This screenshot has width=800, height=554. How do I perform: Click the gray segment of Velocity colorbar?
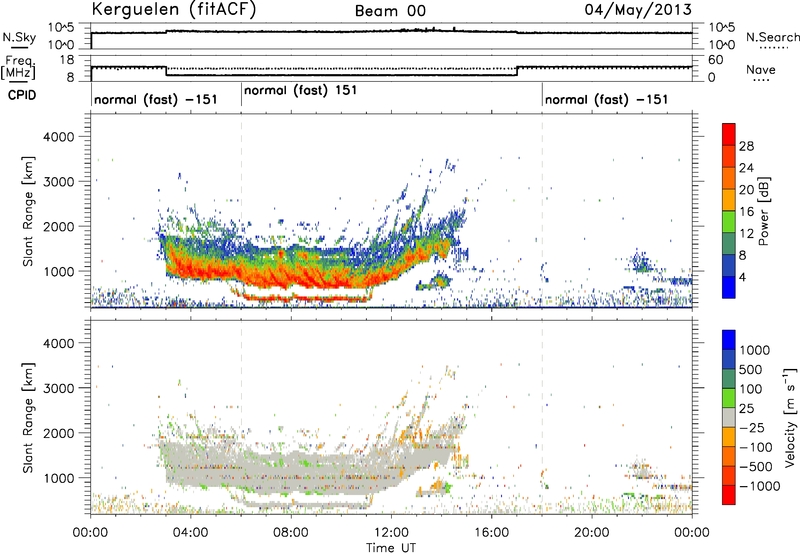click(x=729, y=417)
